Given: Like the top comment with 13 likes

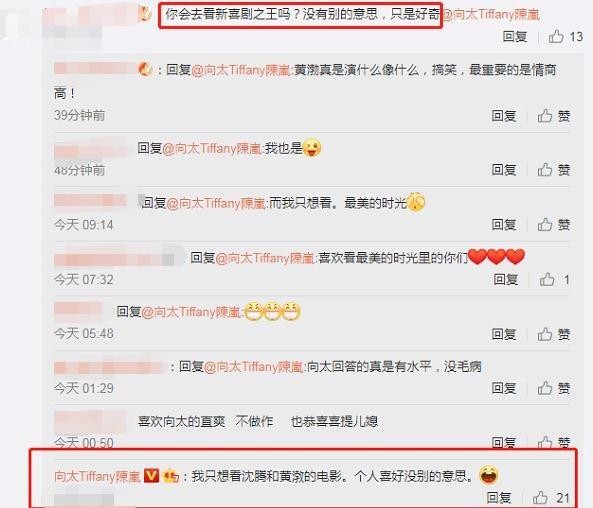Looking at the screenshot, I should point(565,37).
